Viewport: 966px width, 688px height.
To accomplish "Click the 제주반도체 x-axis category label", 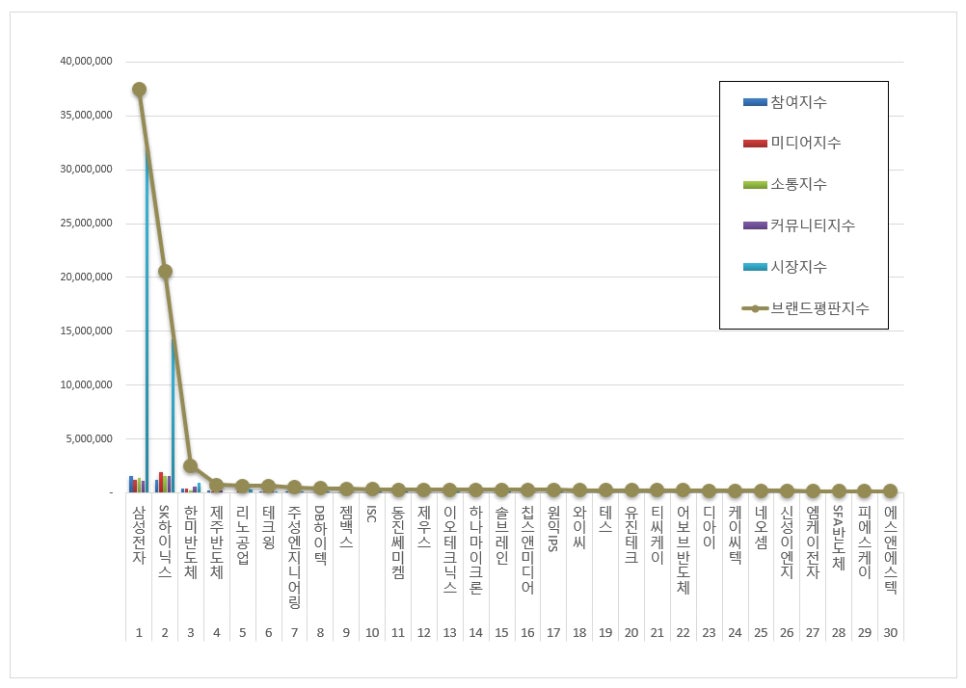I will click(217, 543).
